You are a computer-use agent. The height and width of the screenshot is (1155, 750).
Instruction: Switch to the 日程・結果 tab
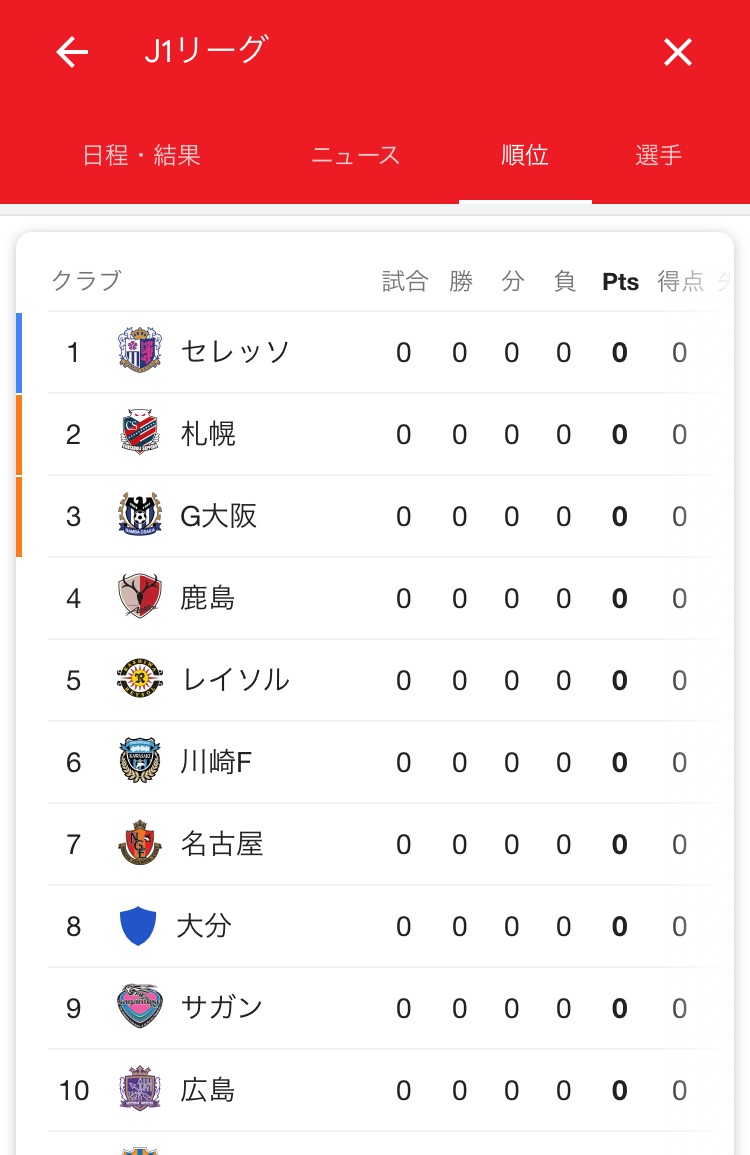(141, 155)
